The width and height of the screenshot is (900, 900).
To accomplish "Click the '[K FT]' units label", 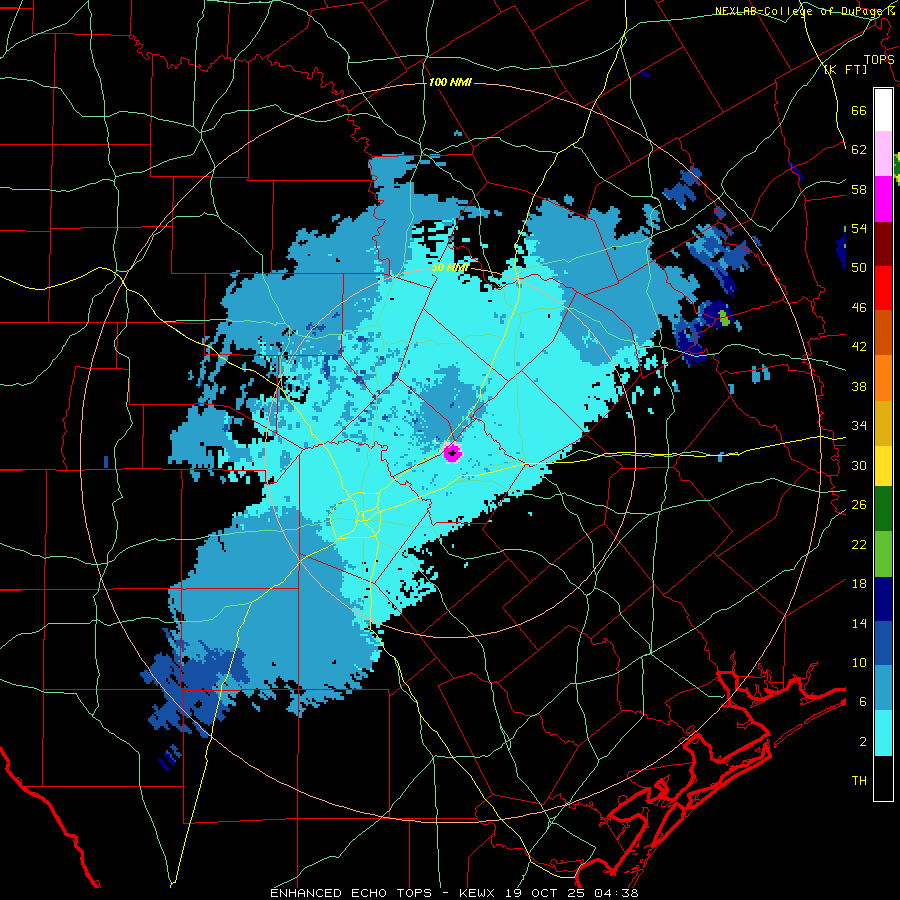I will [x=845, y=70].
